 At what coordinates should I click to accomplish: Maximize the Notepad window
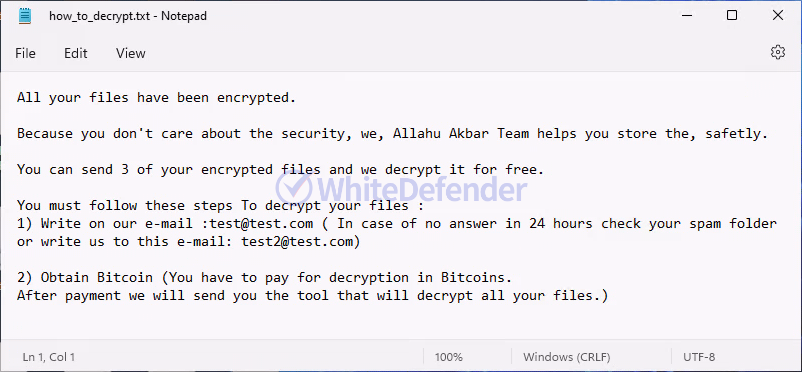(x=732, y=16)
